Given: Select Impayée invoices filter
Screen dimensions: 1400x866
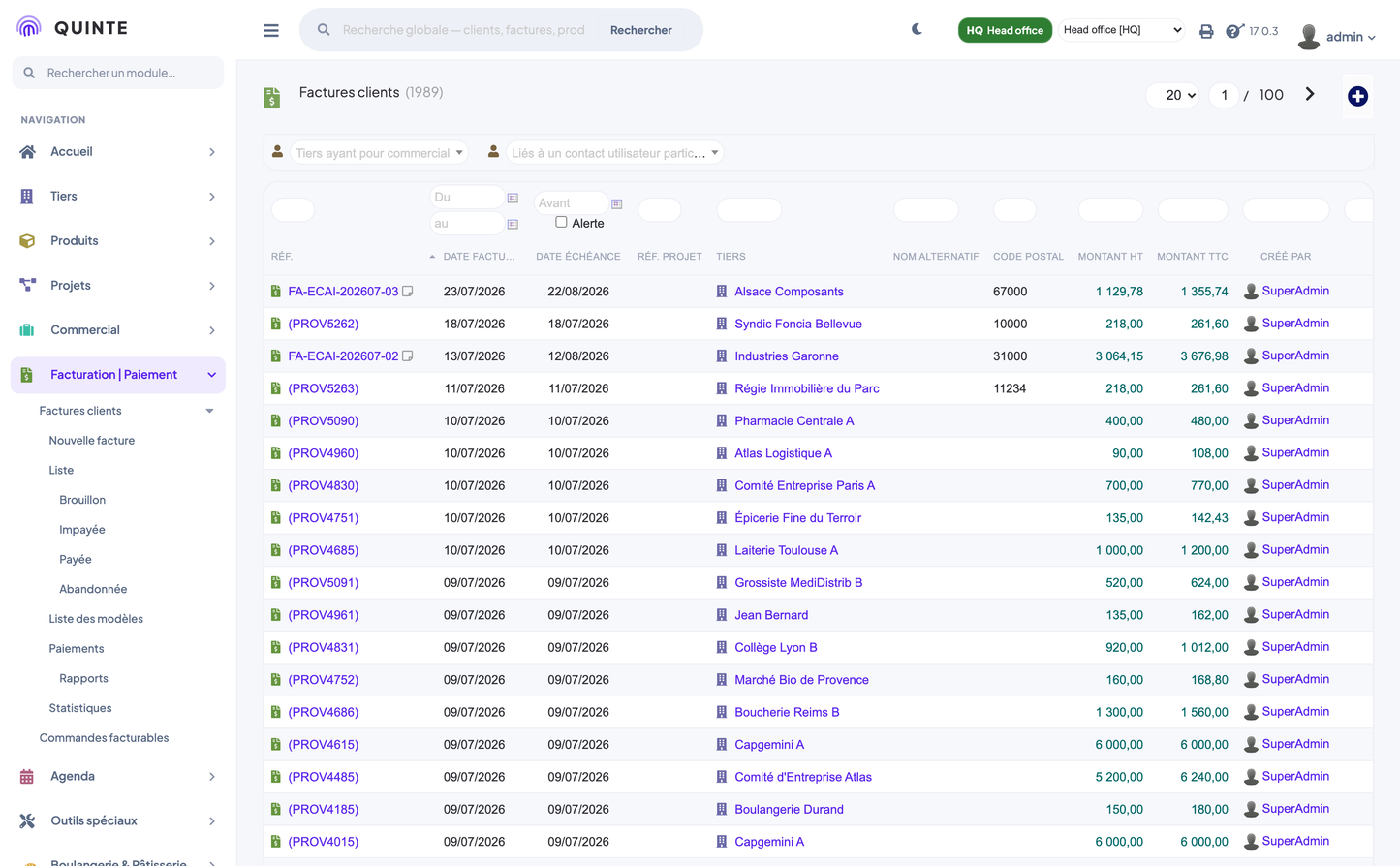Looking at the screenshot, I should (82, 530).
